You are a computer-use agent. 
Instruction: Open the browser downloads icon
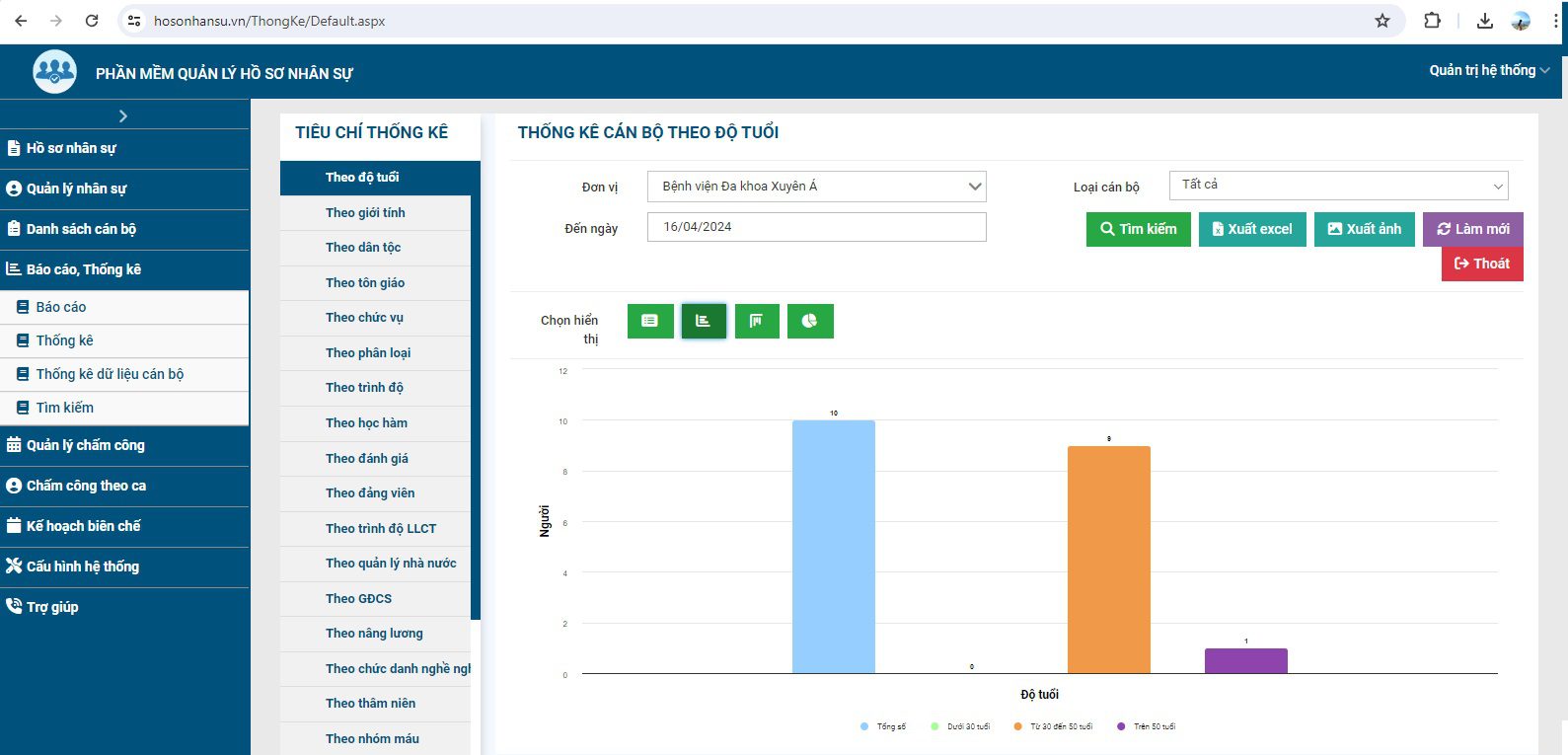(1484, 21)
